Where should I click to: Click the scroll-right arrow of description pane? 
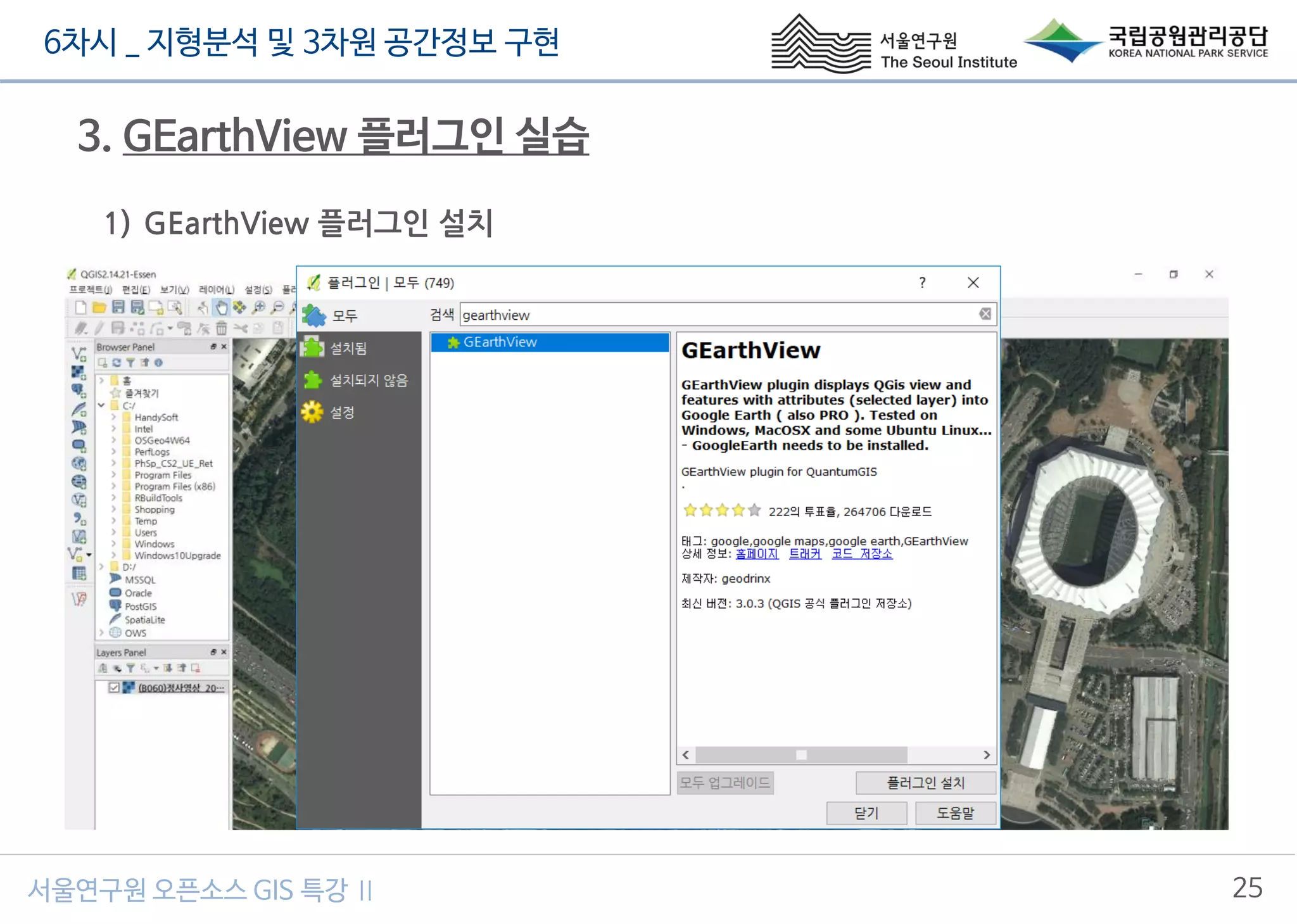point(987,755)
